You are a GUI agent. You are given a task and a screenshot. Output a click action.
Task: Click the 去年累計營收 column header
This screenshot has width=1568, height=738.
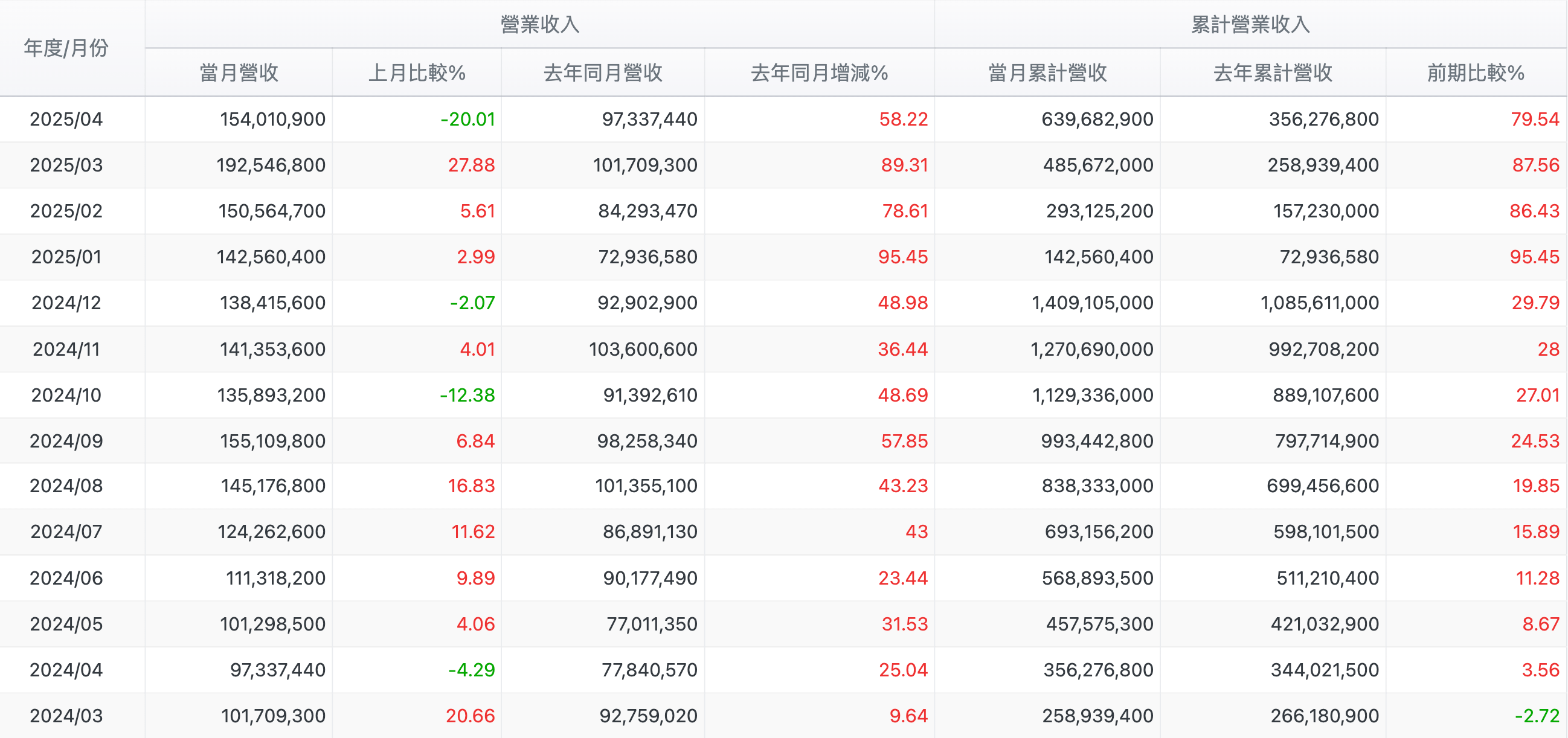[1273, 72]
